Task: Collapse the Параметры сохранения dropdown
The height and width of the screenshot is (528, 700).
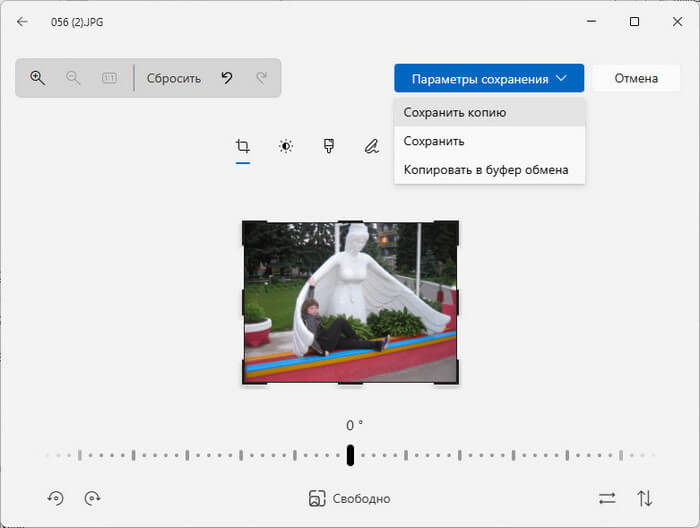Action: pos(488,79)
